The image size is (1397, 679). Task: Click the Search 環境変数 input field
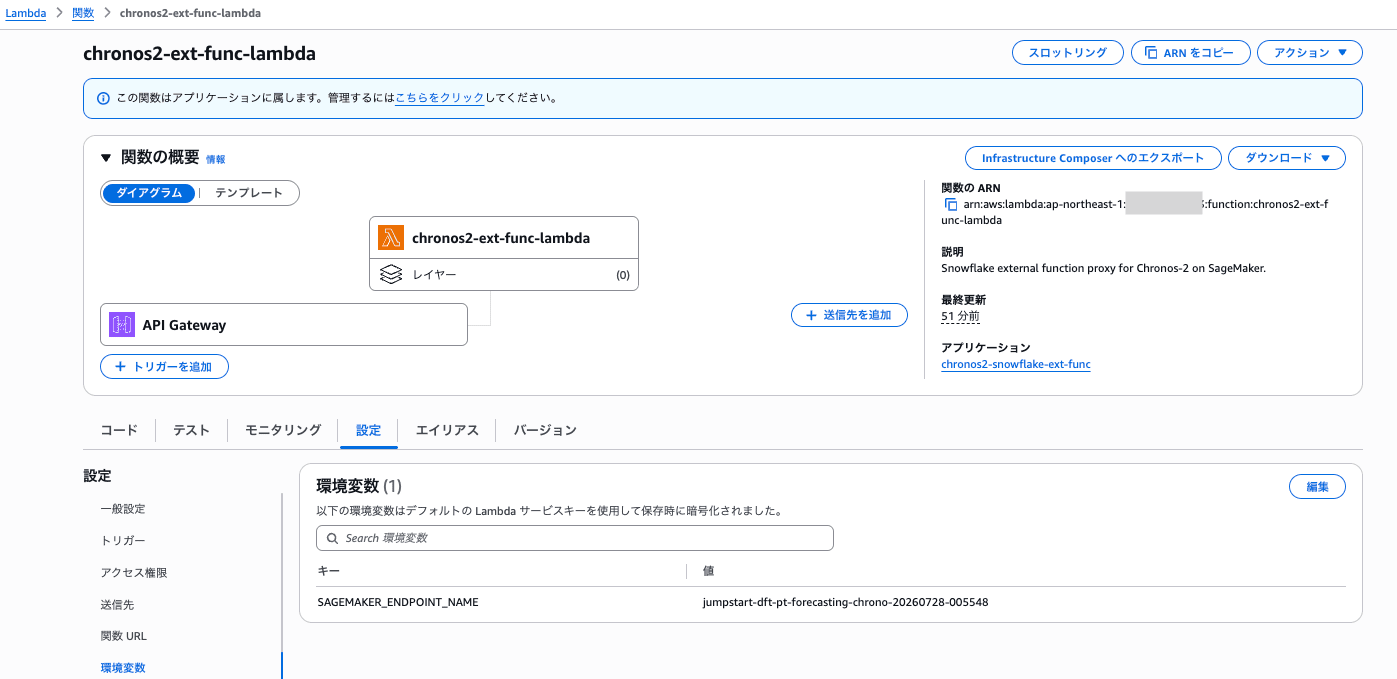[x=575, y=538]
